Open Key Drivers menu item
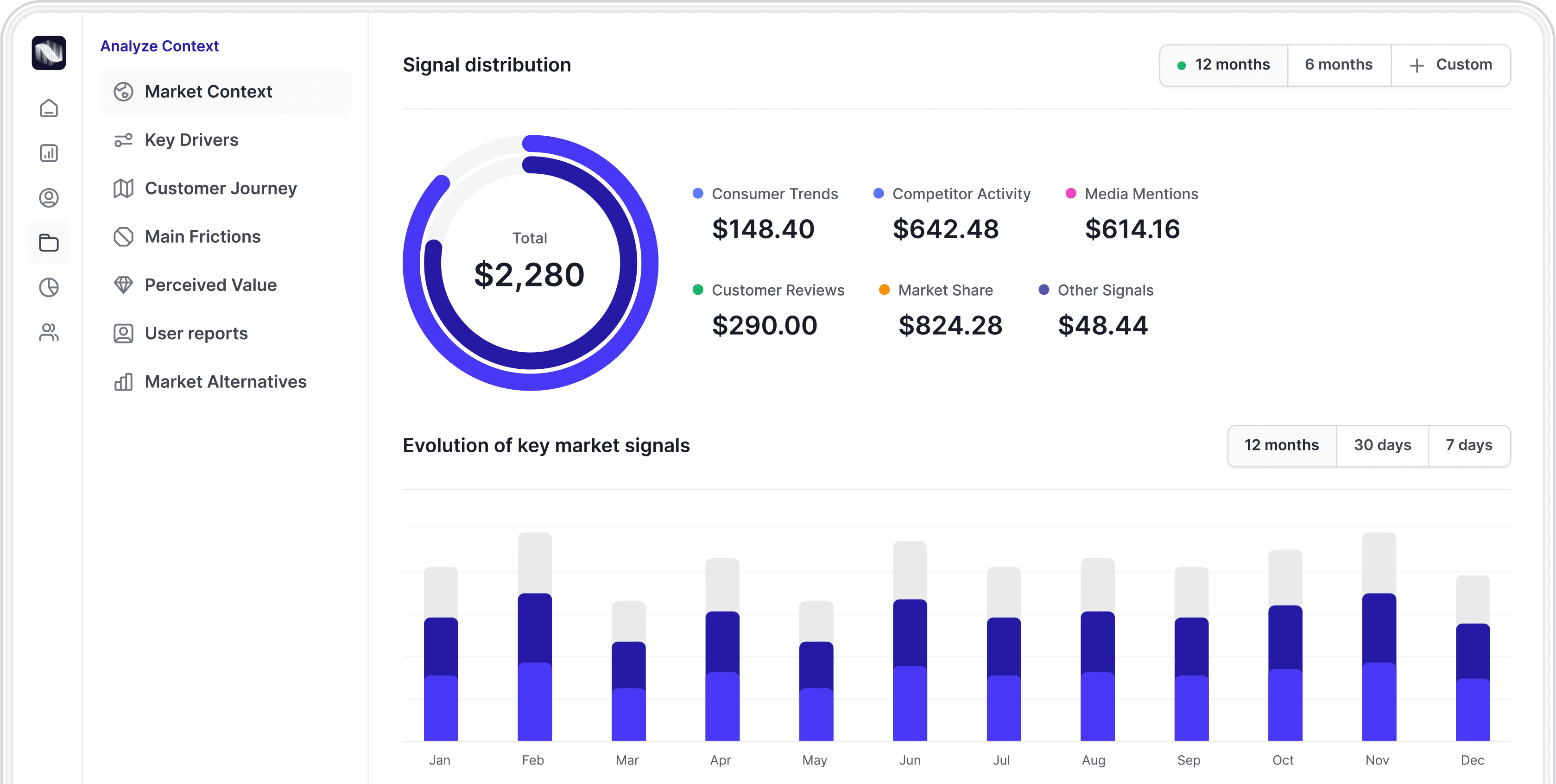This screenshot has width=1556, height=784. tap(191, 140)
